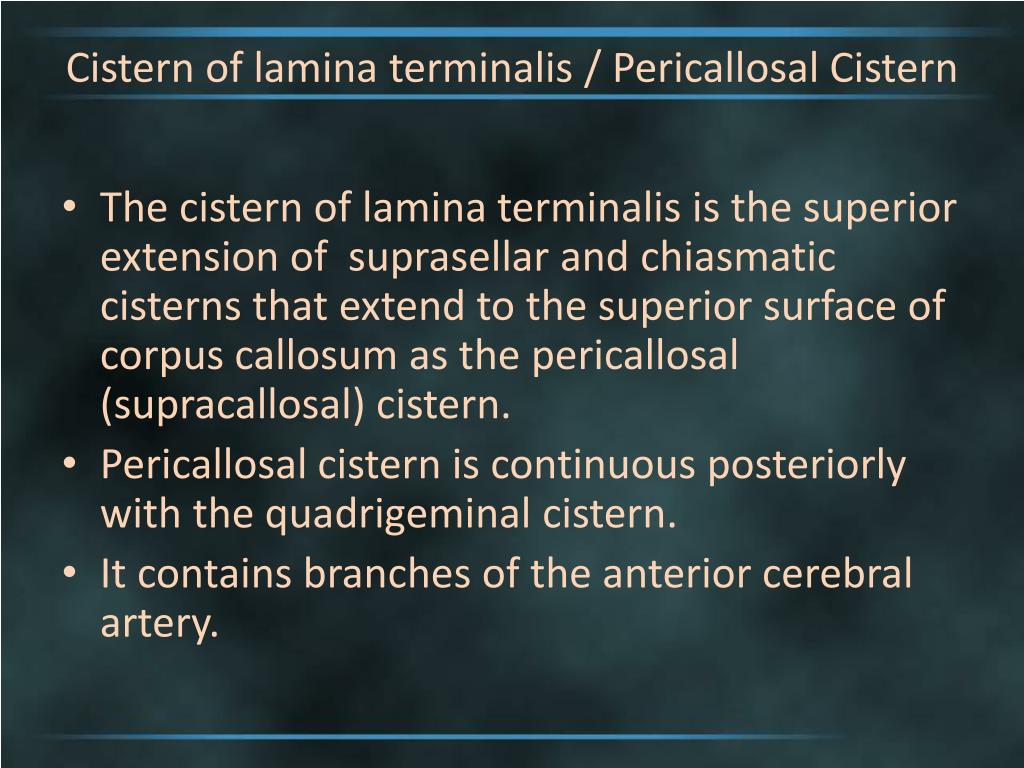Click the word 'branches' in third bullet
Viewport: 1024px width, 768px height.
[x=387, y=573]
